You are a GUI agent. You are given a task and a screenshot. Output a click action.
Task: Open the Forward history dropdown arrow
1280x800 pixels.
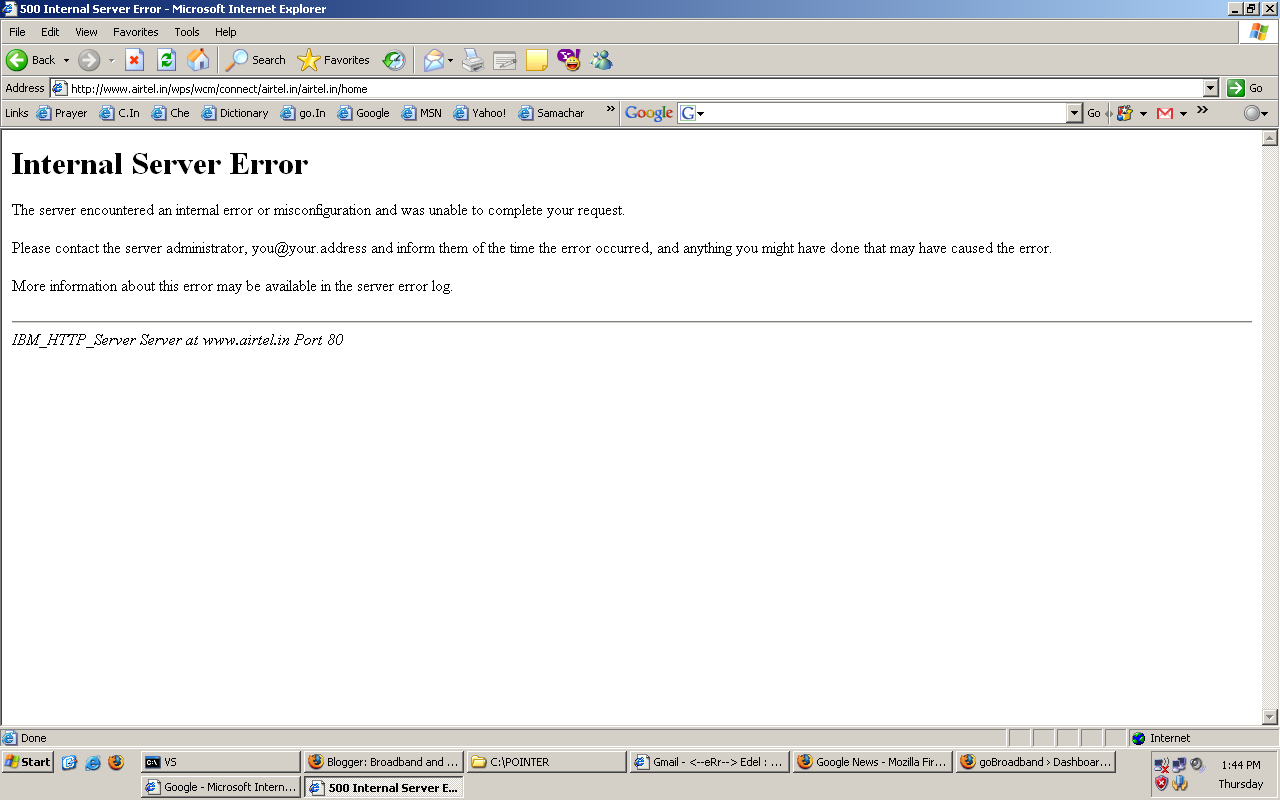tap(111, 60)
